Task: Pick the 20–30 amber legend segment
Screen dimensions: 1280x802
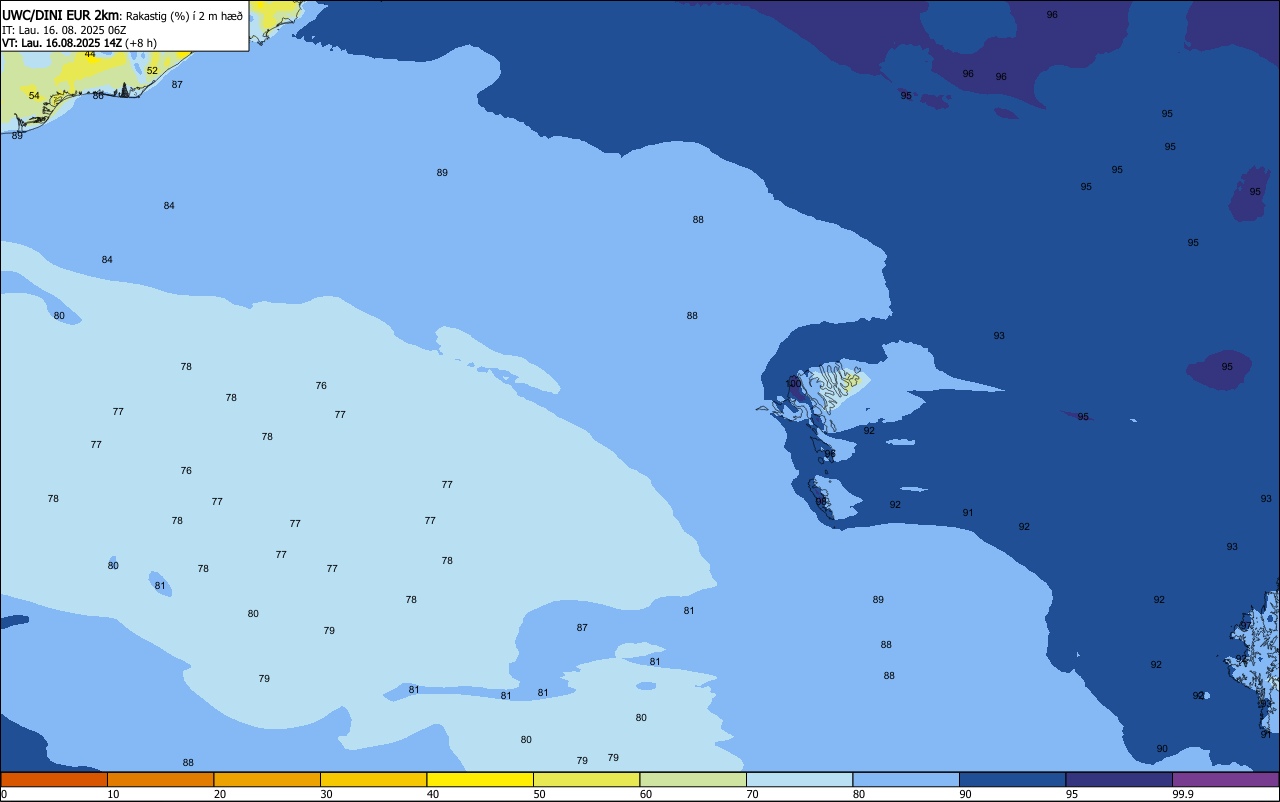Action: pyautogui.click(x=267, y=779)
